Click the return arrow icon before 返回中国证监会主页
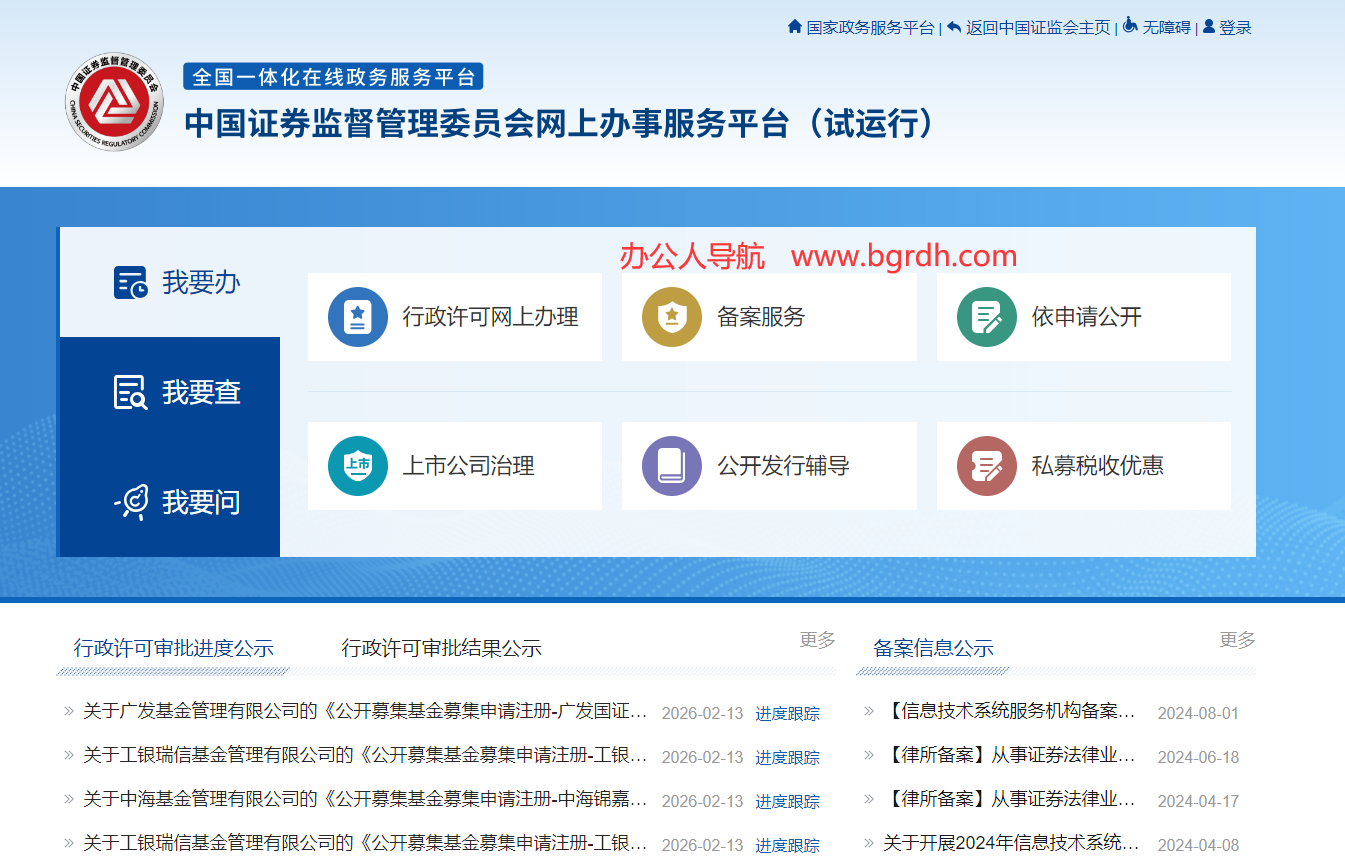The height and width of the screenshot is (865, 1345). [954, 27]
